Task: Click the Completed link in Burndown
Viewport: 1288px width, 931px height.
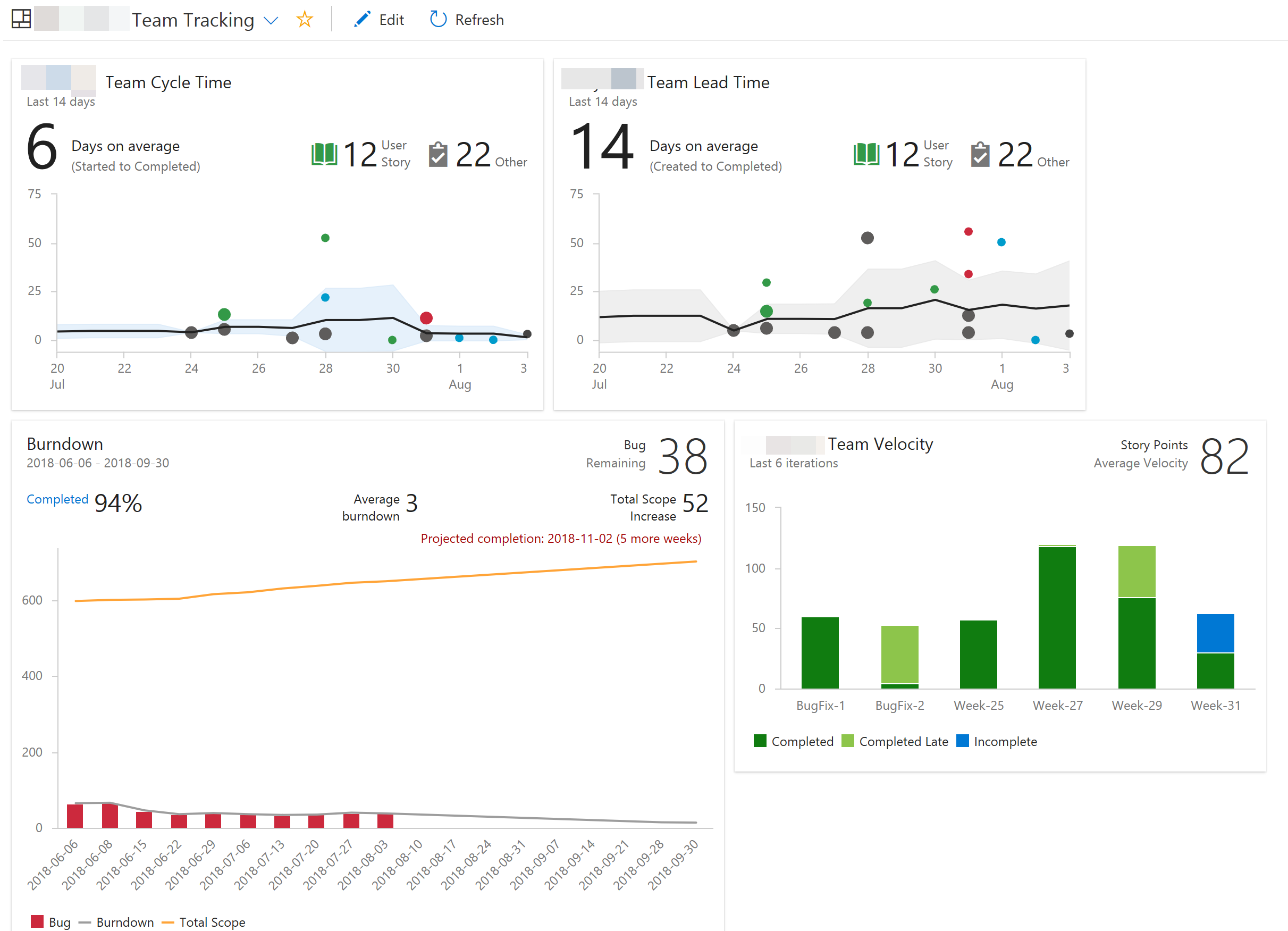Action: [x=57, y=499]
